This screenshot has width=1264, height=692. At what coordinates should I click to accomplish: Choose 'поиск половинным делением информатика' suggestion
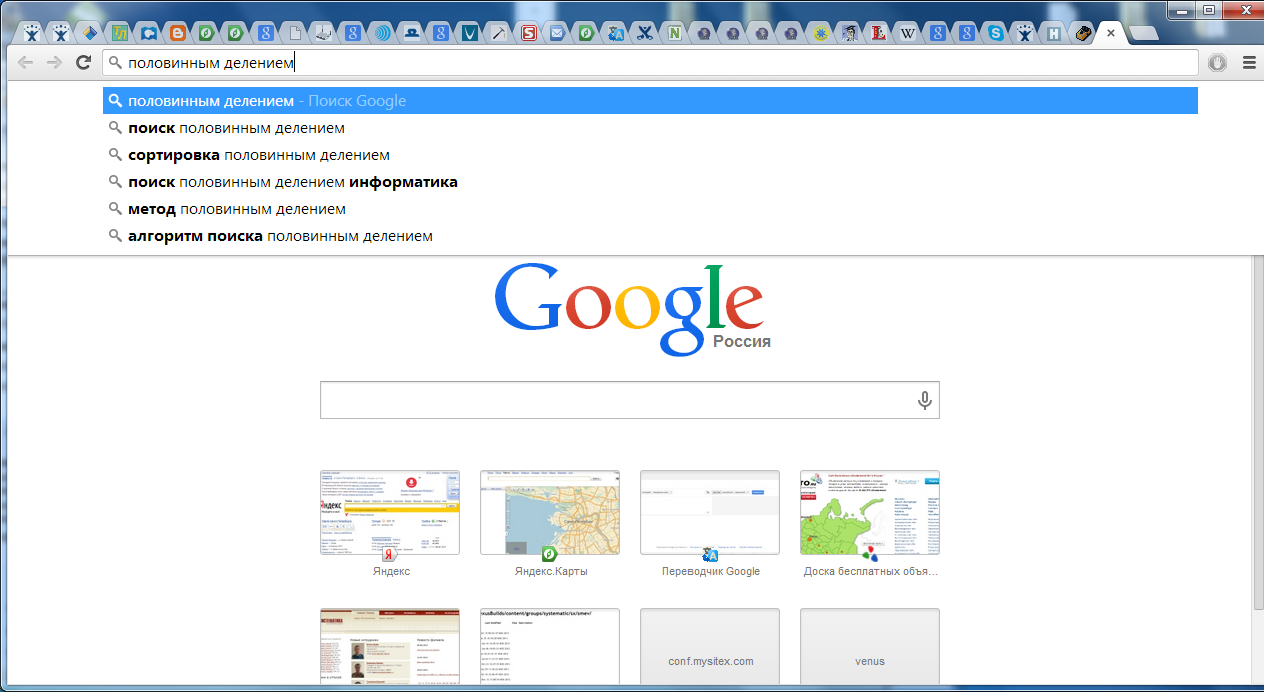point(650,182)
